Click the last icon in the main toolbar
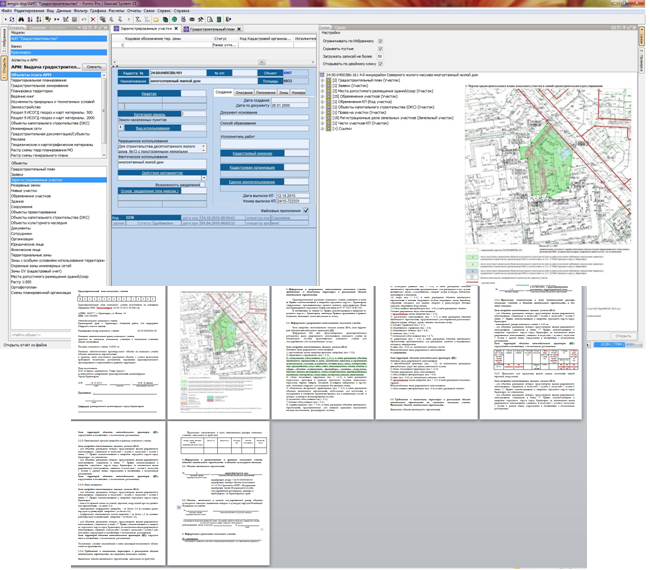The height and width of the screenshot is (570, 650). [228, 19]
